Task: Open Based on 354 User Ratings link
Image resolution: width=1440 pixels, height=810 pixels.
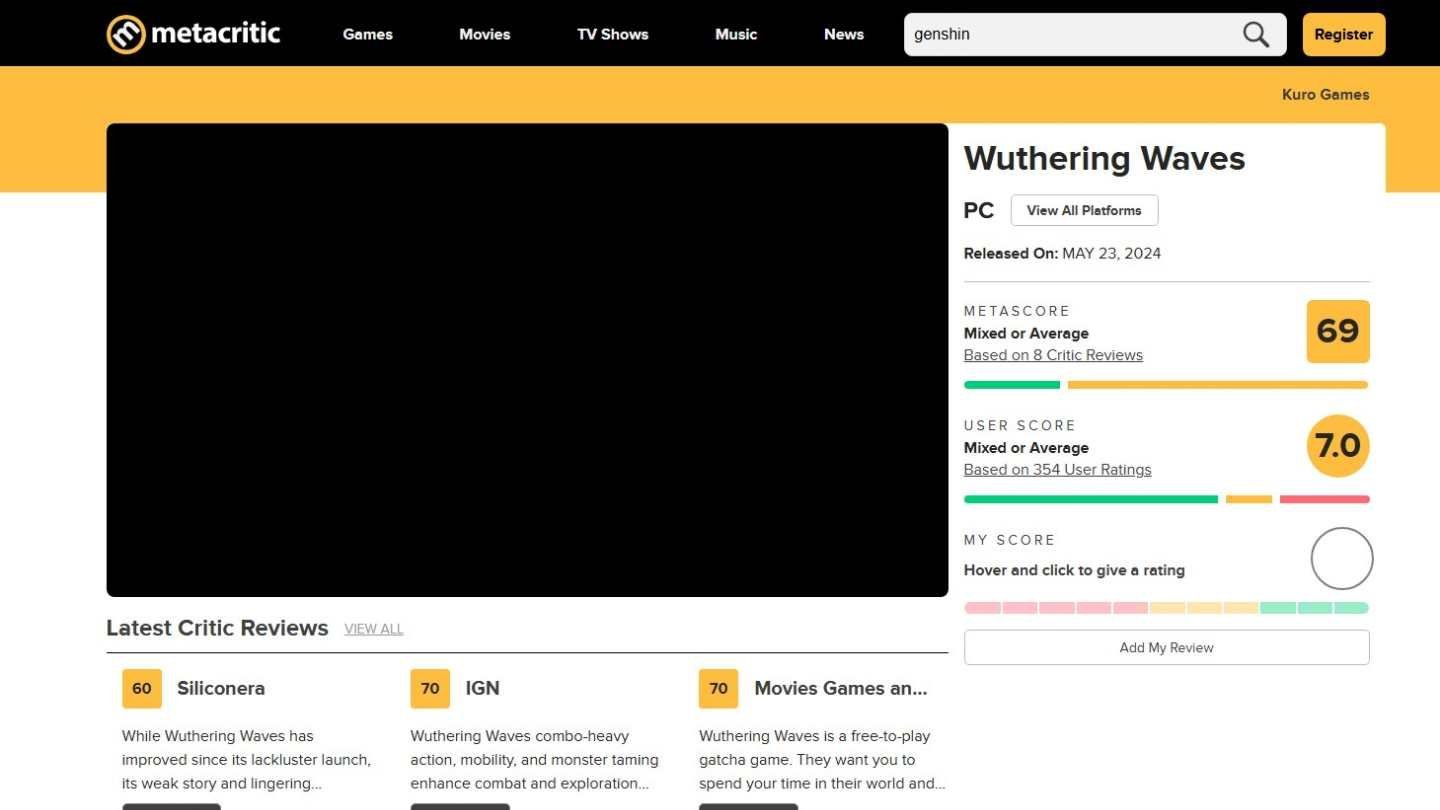Action: pos(1057,470)
